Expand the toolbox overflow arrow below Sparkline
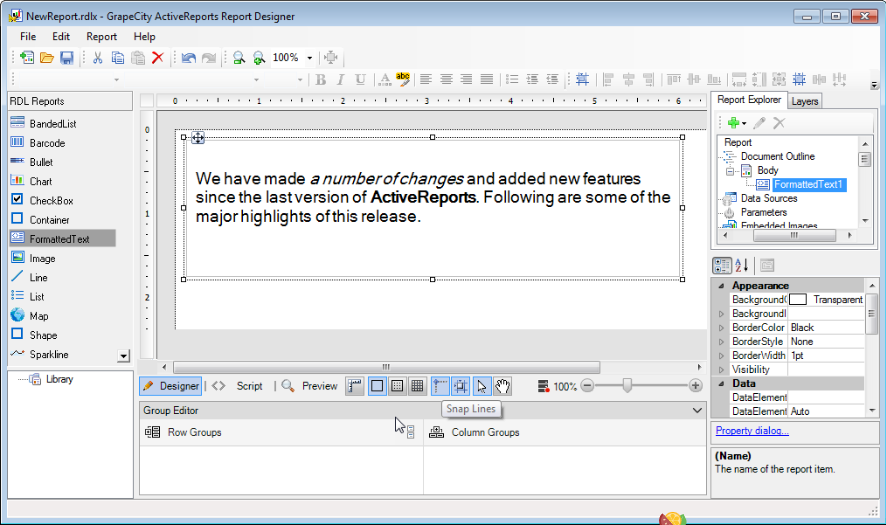 (x=123, y=356)
